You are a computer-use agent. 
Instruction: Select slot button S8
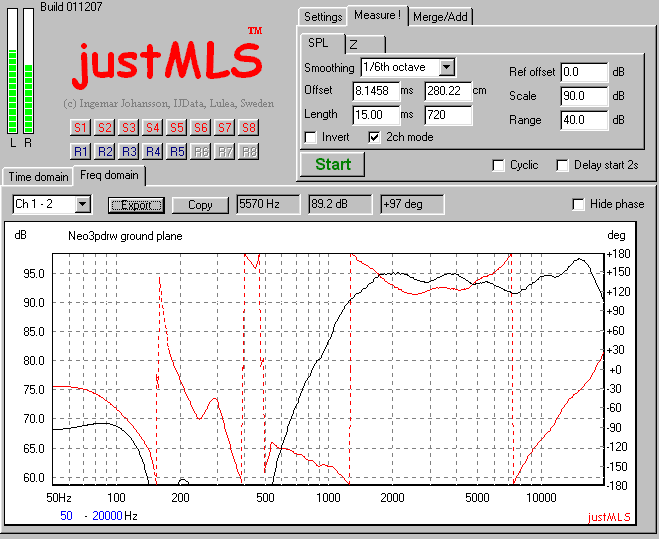pos(248,127)
